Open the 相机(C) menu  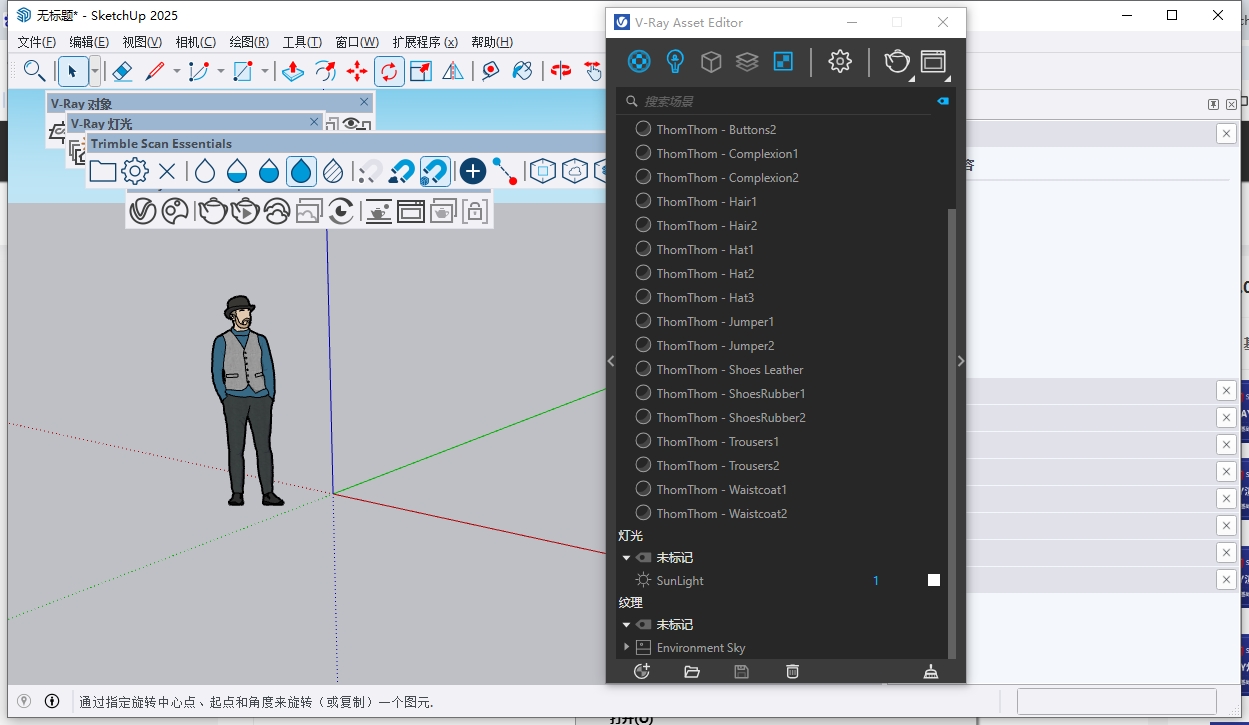point(195,42)
